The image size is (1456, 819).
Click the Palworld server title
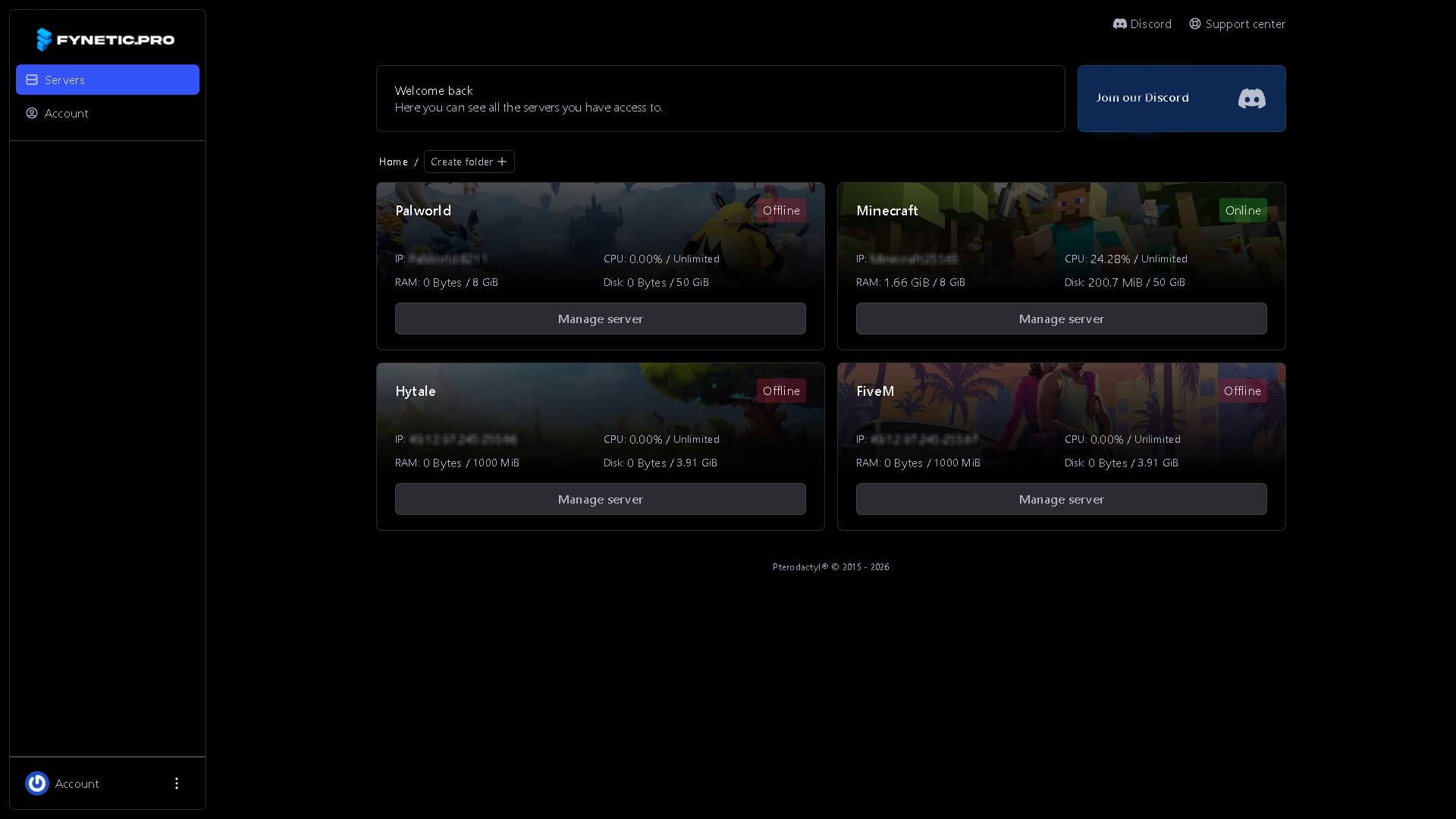tap(423, 211)
